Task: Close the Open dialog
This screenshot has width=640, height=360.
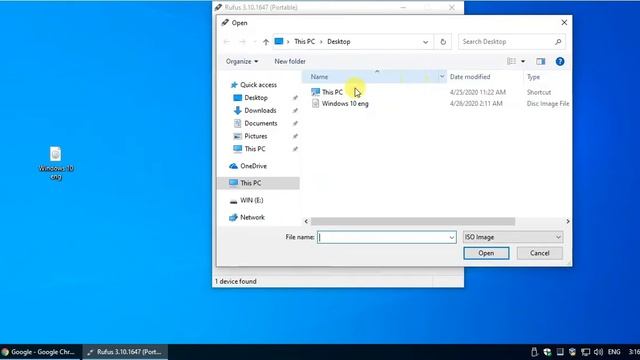Action: pos(564,22)
